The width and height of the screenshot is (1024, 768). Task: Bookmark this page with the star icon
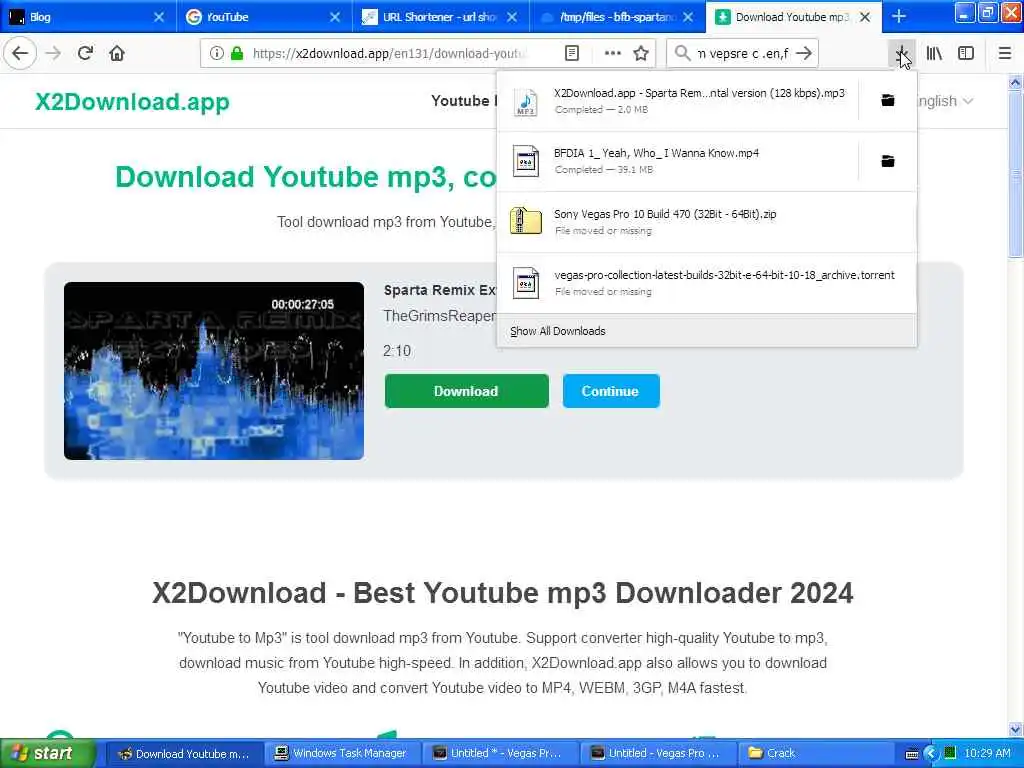641,54
